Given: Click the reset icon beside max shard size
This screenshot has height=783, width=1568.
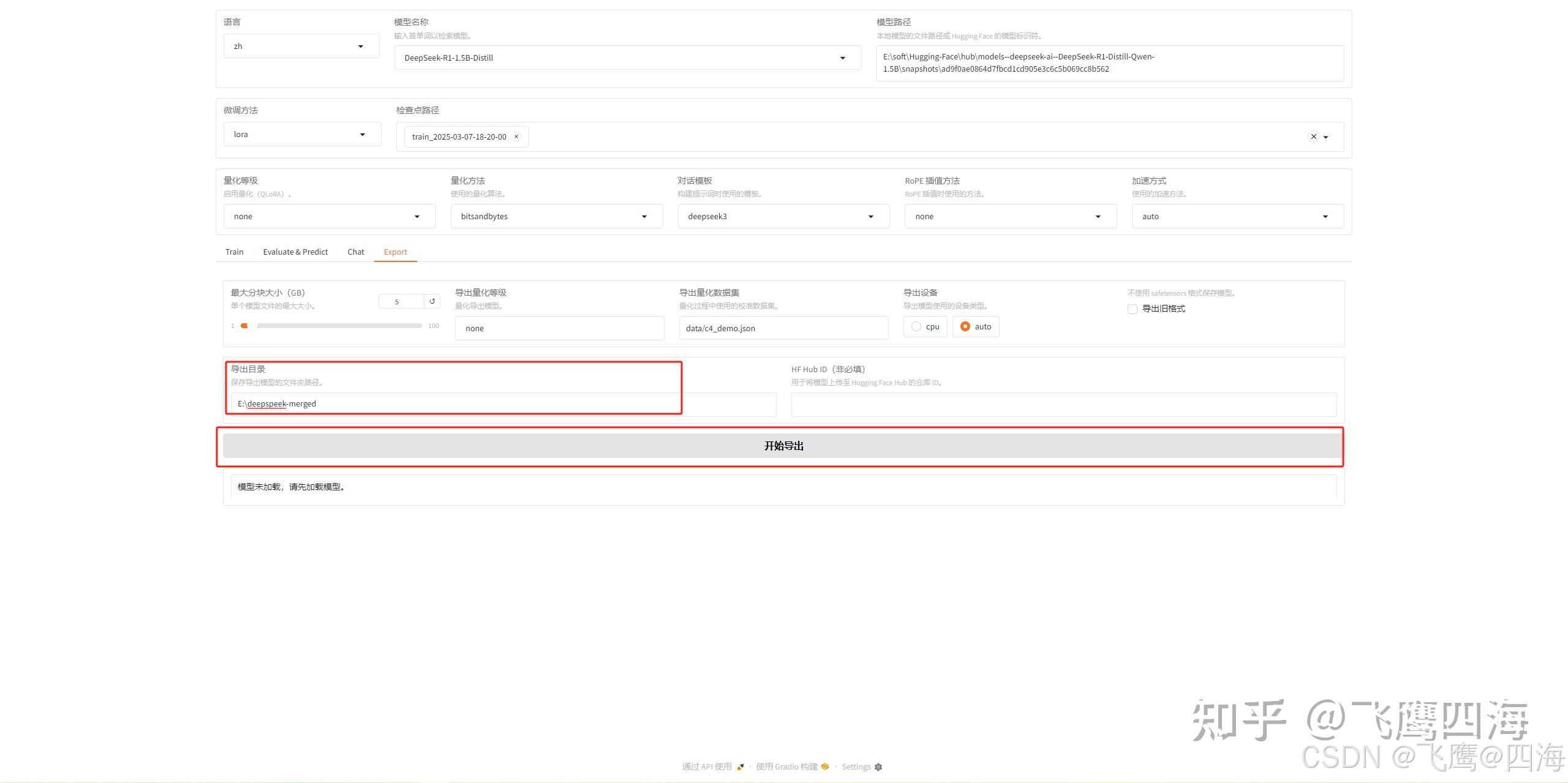Looking at the screenshot, I should 432,301.
